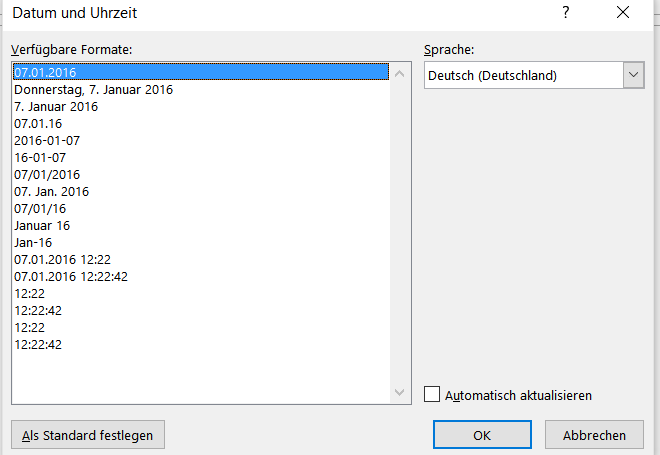Confirm with the OK button
660x455 pixels.
pyautogui.click(x=482, y=435)
